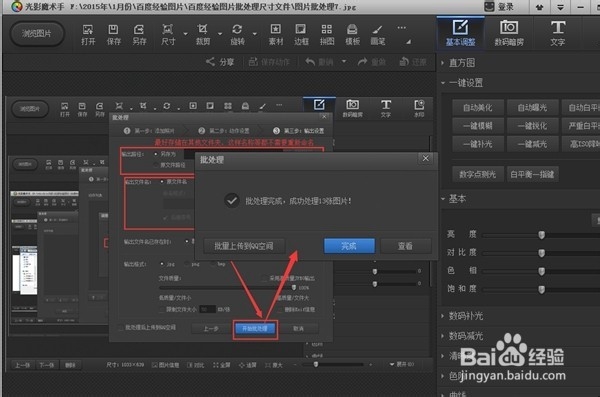The image size is (600, 397).
Task: Click the blue 完成 button
Action: pyautogui.click(x=349, y=246)
